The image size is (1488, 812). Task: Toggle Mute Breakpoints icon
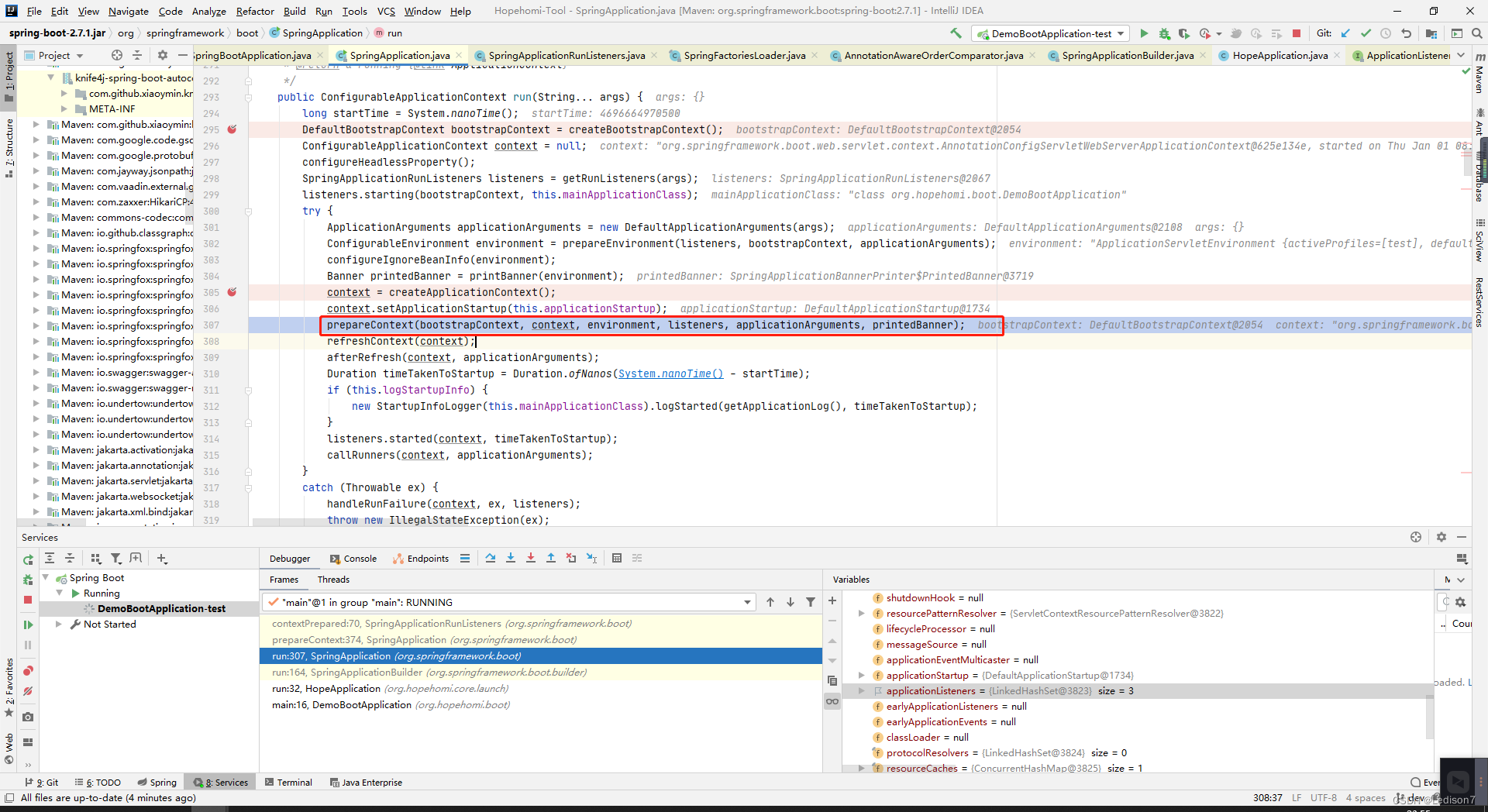pyautogui.click(x=28, y=691)
